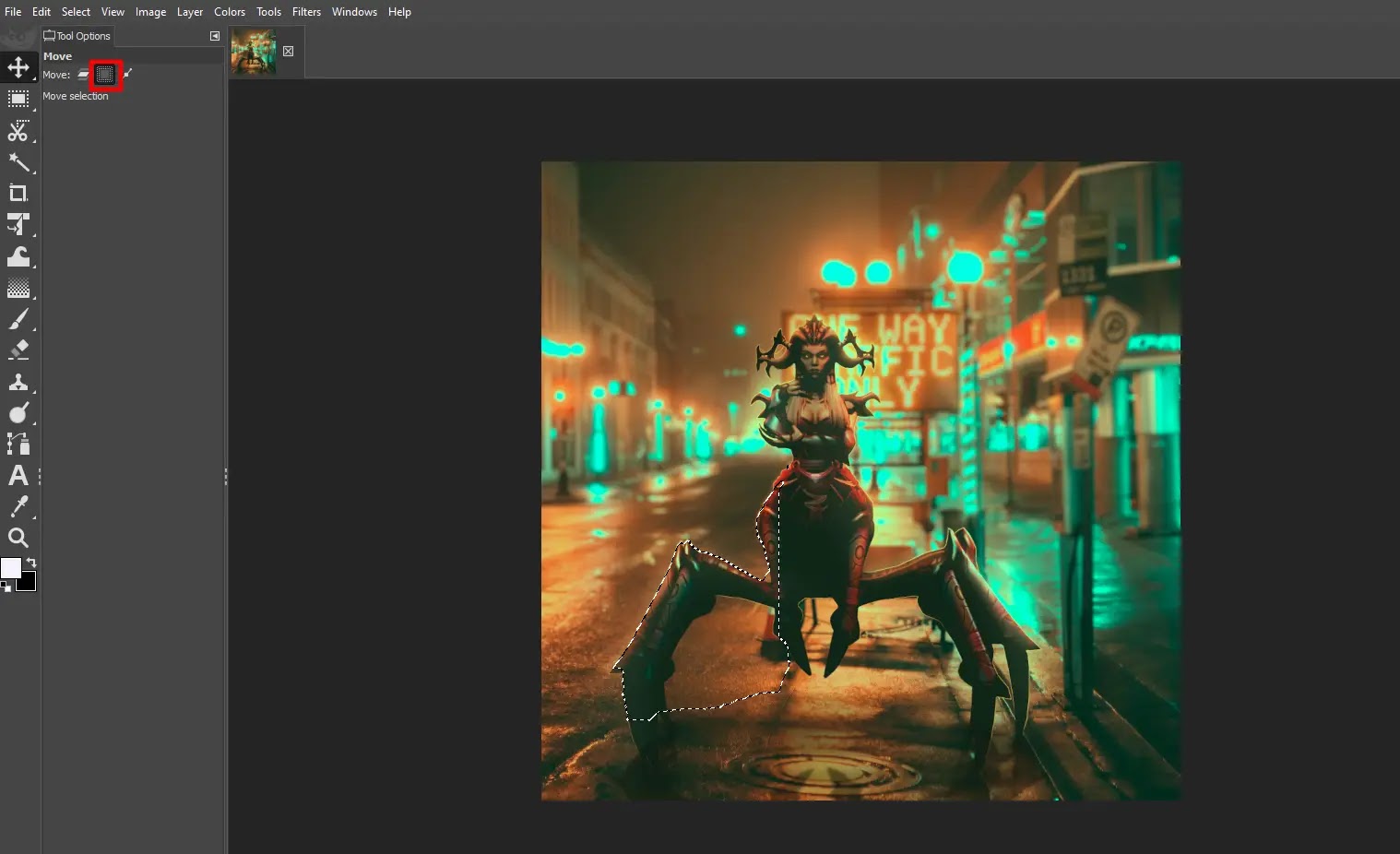Screen dimensions: 1400x854
Task: Open the Colors menu
Action: tap(230, 12)
